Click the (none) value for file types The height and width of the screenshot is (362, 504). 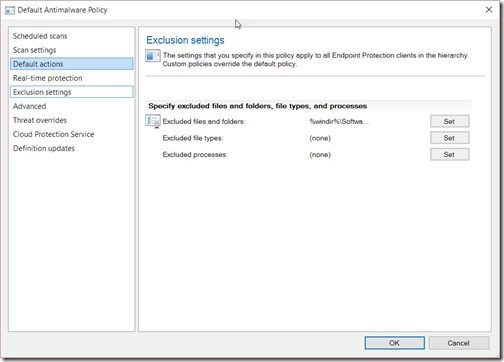point(320,138)
